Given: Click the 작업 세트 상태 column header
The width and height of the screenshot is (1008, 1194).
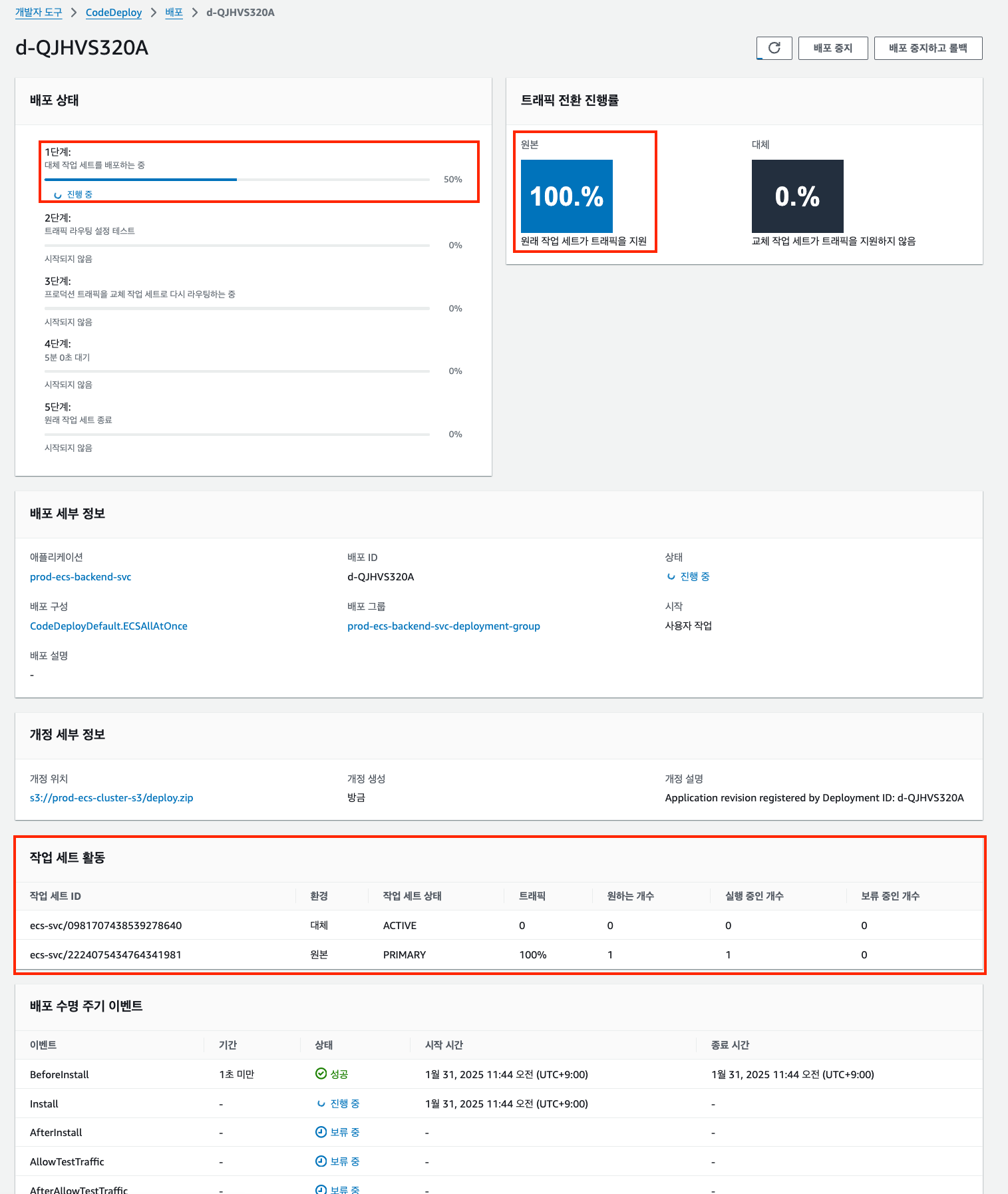Looking at the screenshot, I should click(x=413, y=896).
